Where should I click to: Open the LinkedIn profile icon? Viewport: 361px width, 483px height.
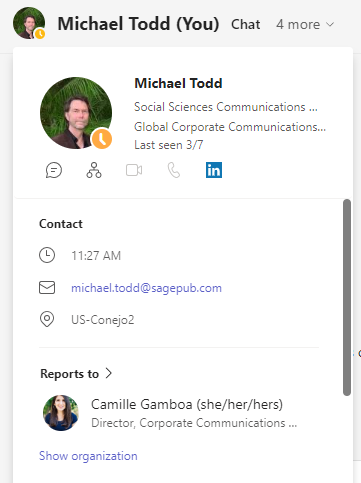pyautogui.click(x=214, y=170)
